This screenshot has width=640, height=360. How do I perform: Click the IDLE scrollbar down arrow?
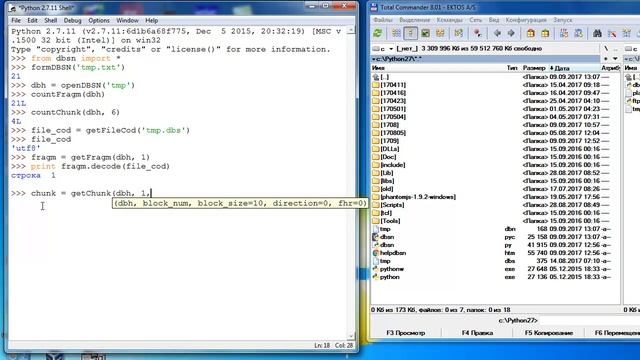[351, 336]
